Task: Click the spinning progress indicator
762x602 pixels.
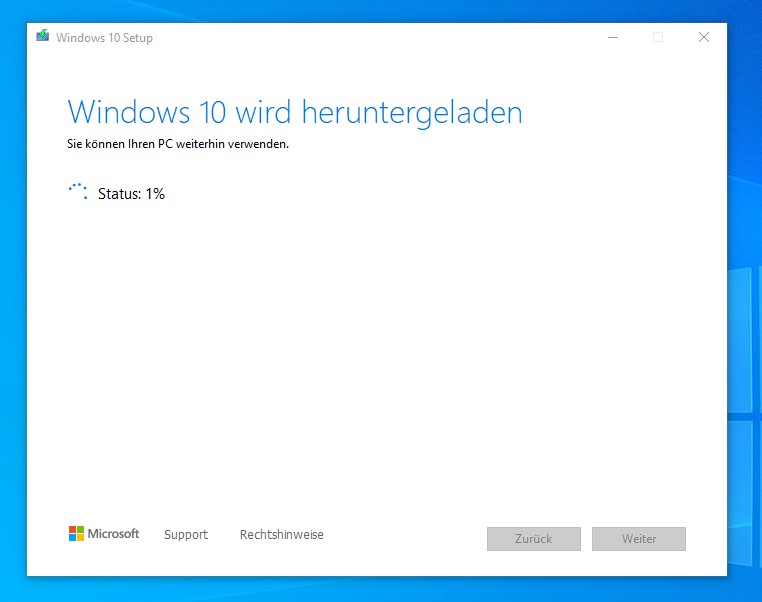Action: (78, 191)
